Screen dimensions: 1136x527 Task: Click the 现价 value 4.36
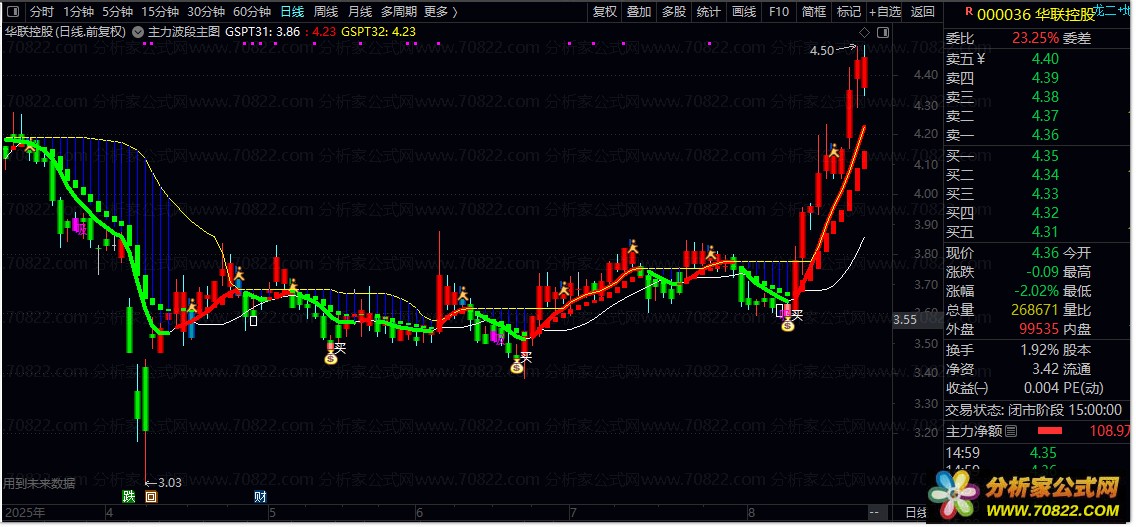pyautogui.click(x=1045, y=254)
